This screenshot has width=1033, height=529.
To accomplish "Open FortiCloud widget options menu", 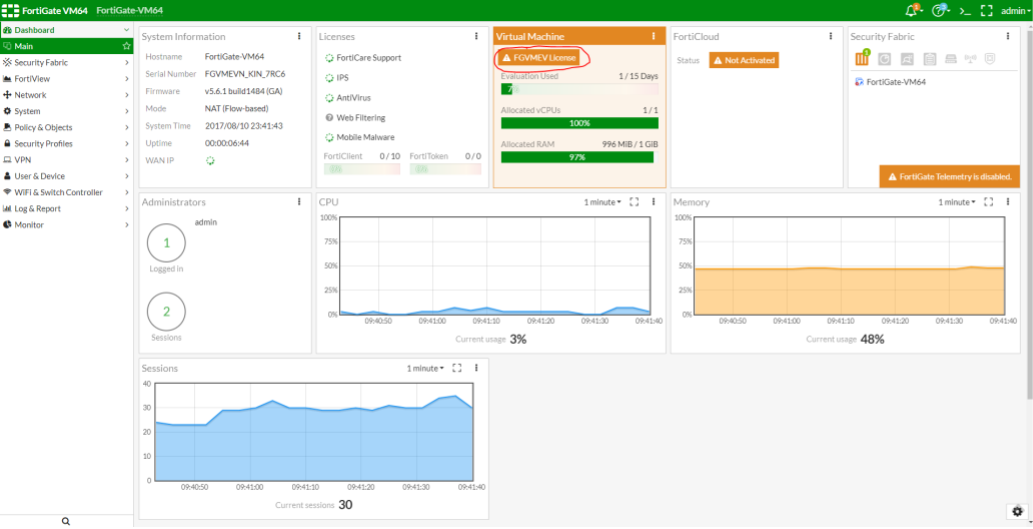I will click(831, 36).
